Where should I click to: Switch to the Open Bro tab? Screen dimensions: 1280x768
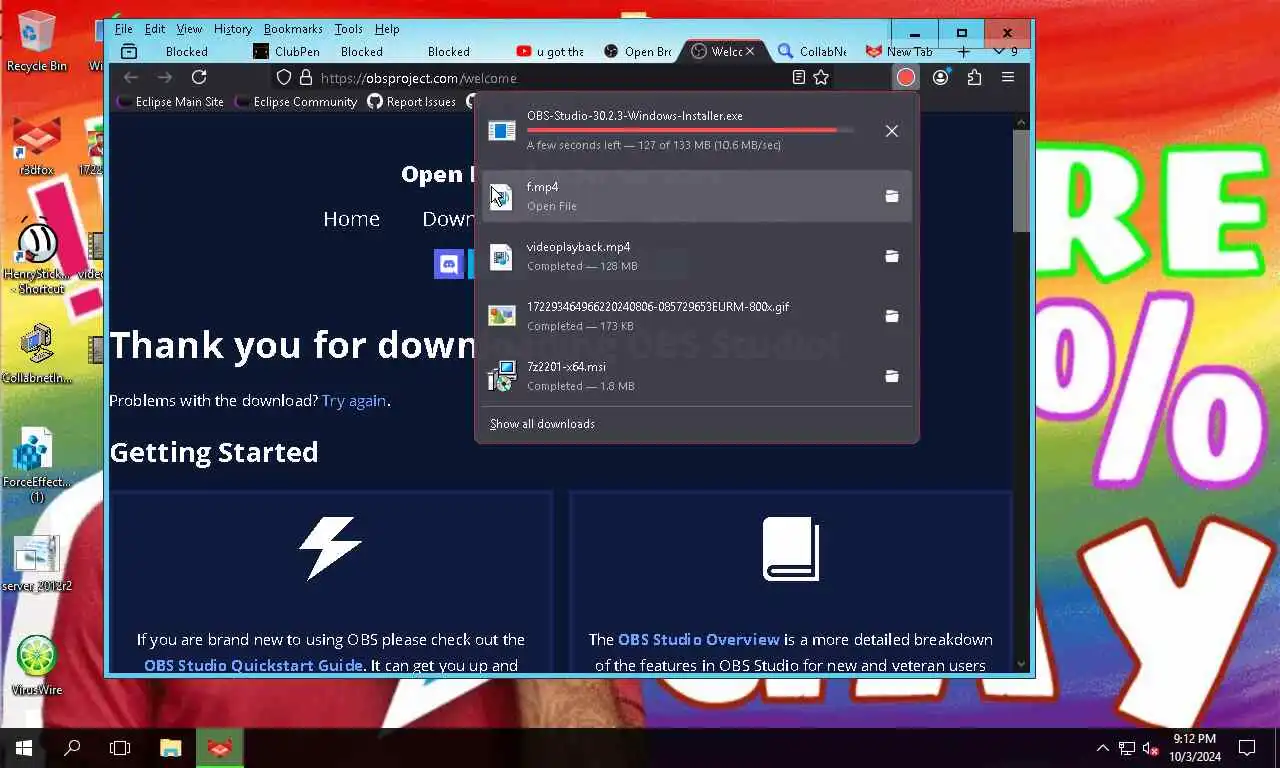click(638, 51)
